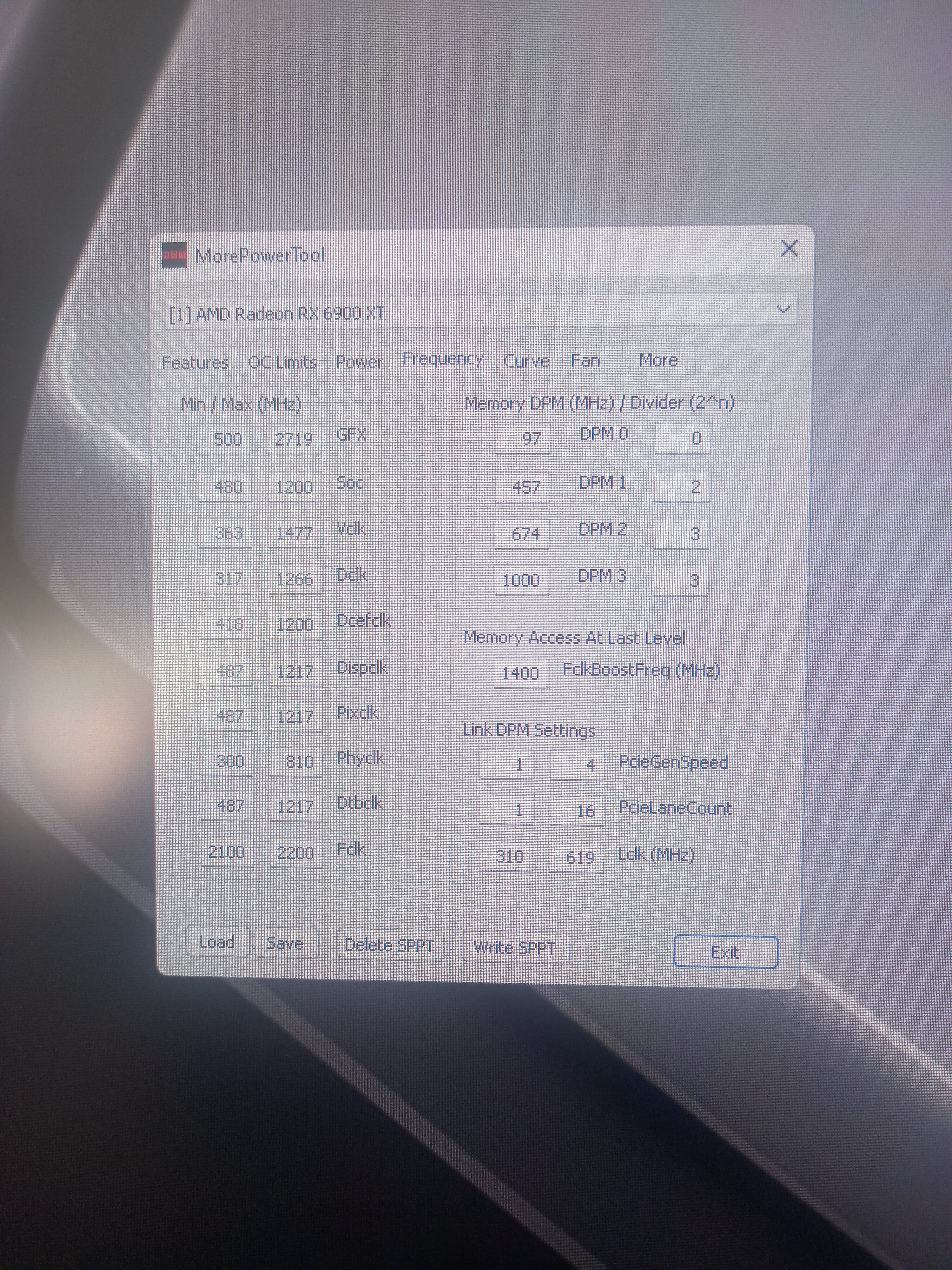952x1270 pixels.
Task: Click the DPM 0 memory frequency field showing 97
Action: click(x=522, y=439)
